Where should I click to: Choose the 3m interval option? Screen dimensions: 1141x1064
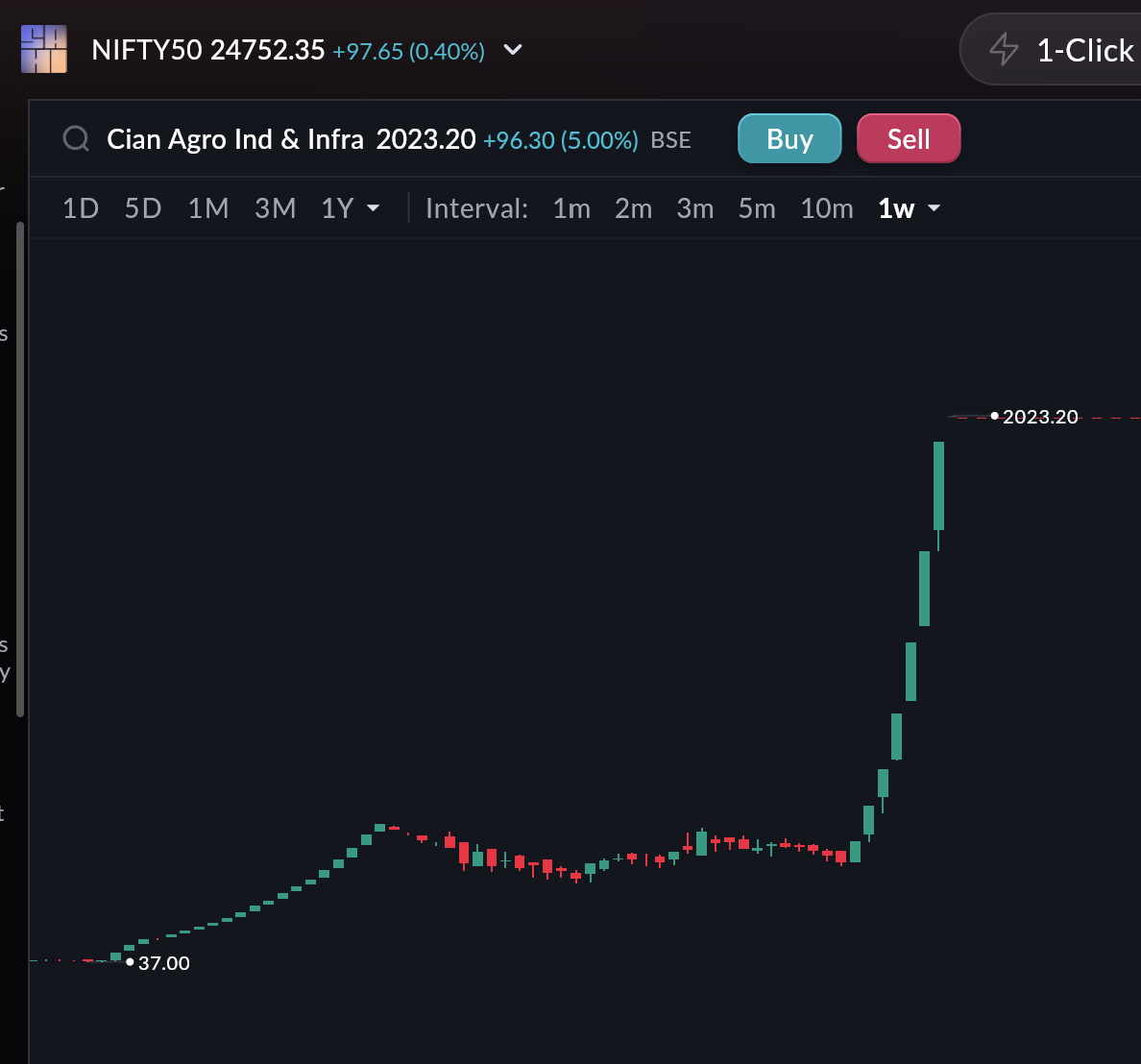pos(695,208)
